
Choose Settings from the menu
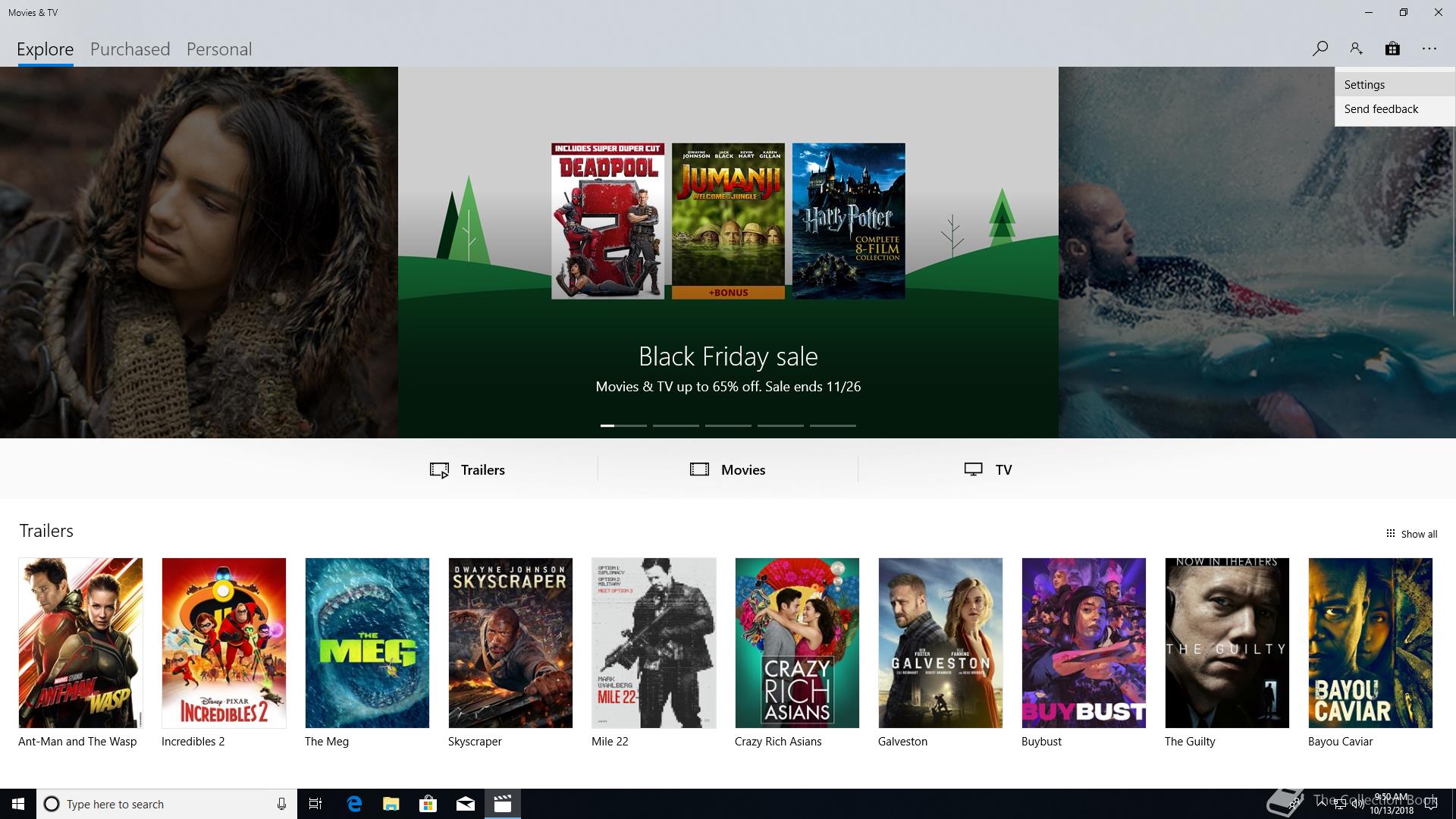click(x=1395, y=85)
